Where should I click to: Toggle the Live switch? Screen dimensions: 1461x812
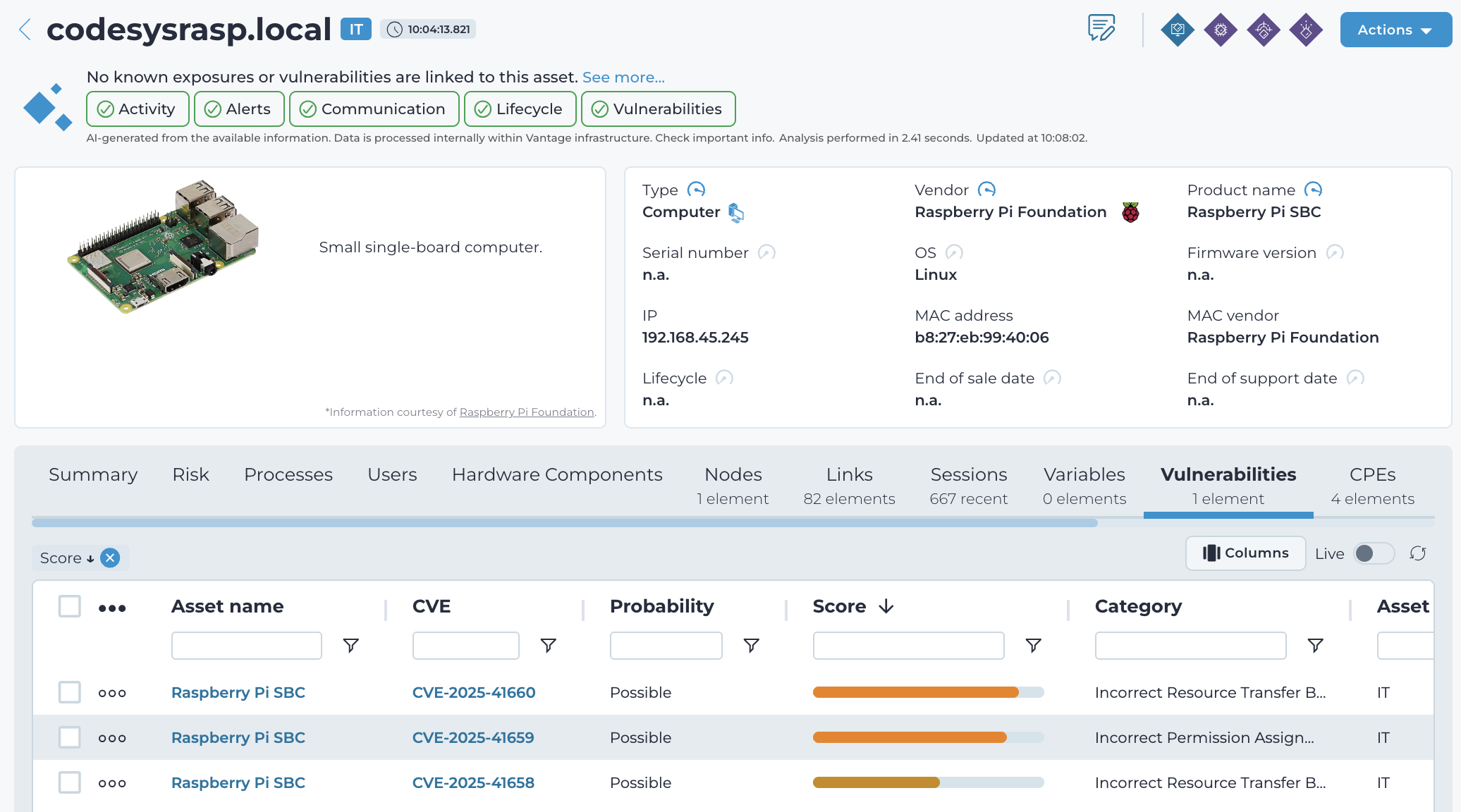(1373, 553)
